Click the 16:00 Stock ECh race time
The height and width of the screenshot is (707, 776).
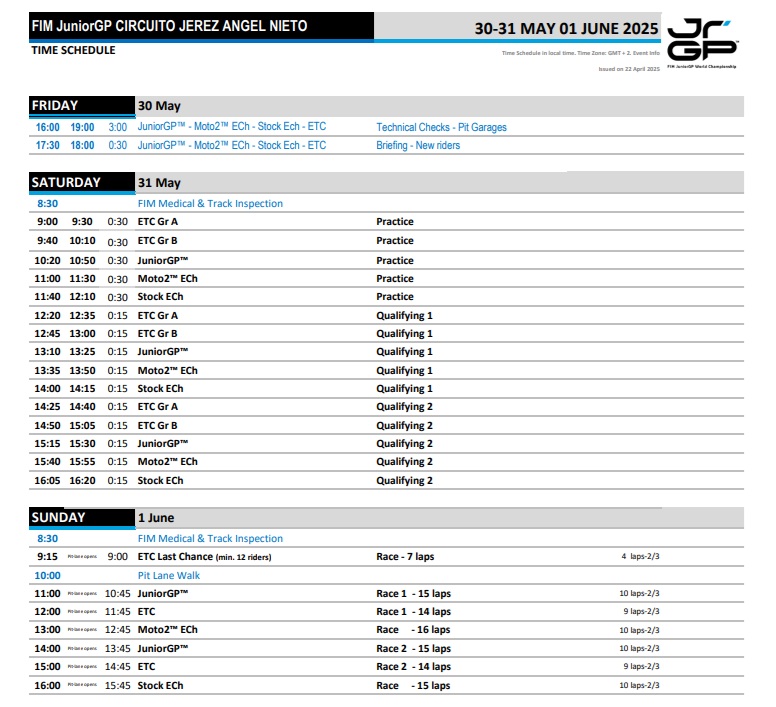point(47,686)
